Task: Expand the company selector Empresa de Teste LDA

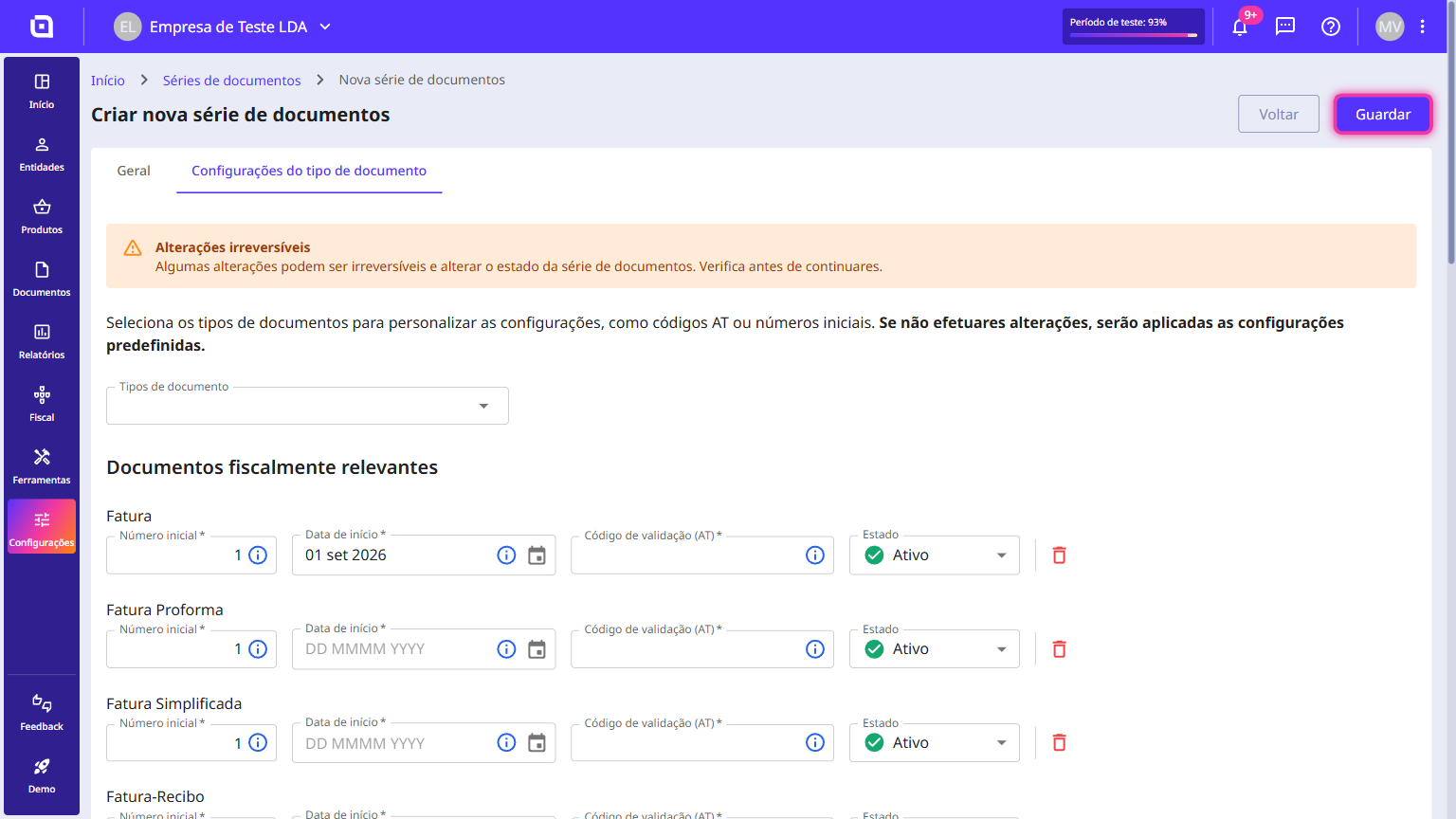Action: [x=223, y=27]
